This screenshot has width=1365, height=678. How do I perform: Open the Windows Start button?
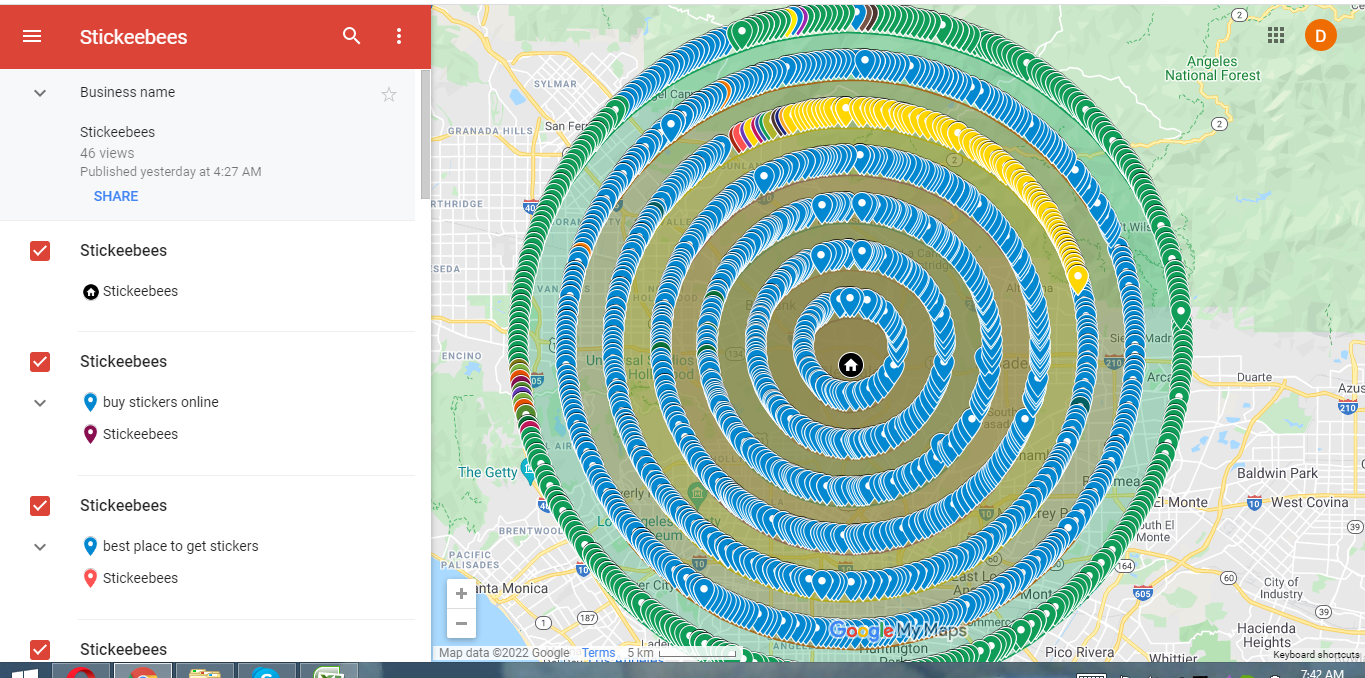point(24,673)
